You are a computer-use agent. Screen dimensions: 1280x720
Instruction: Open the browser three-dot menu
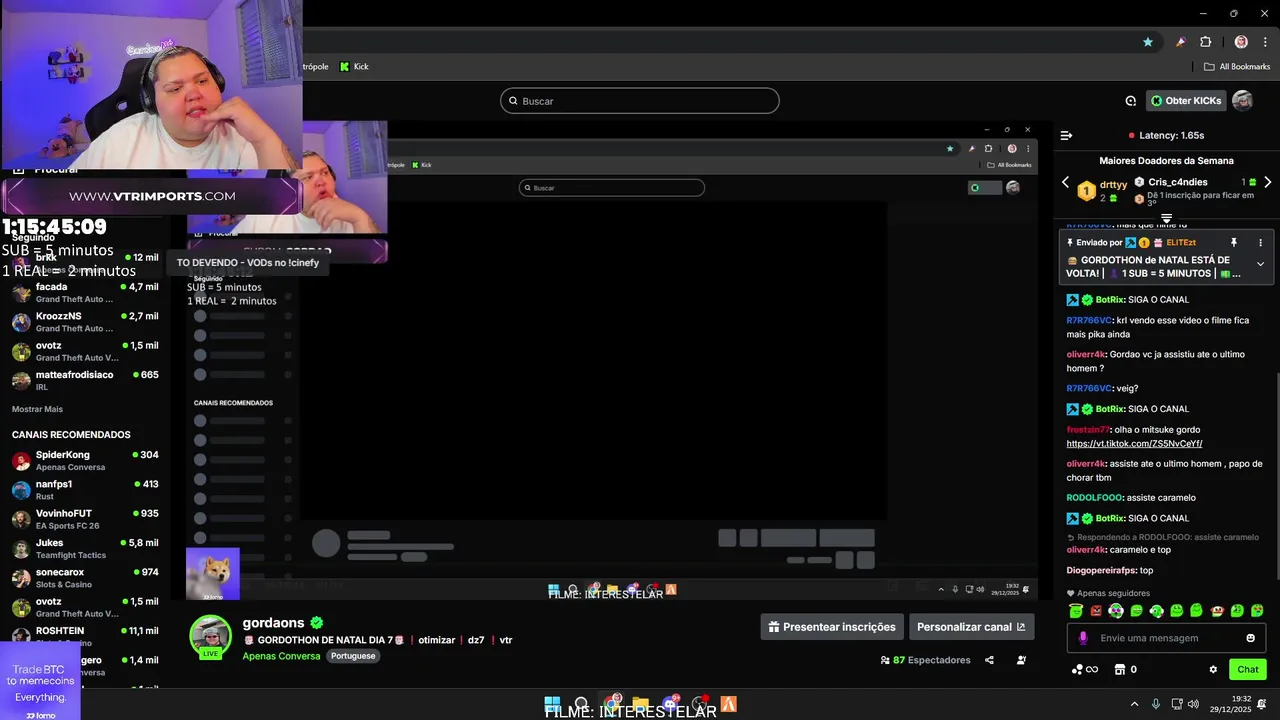tap(1265, 42)
